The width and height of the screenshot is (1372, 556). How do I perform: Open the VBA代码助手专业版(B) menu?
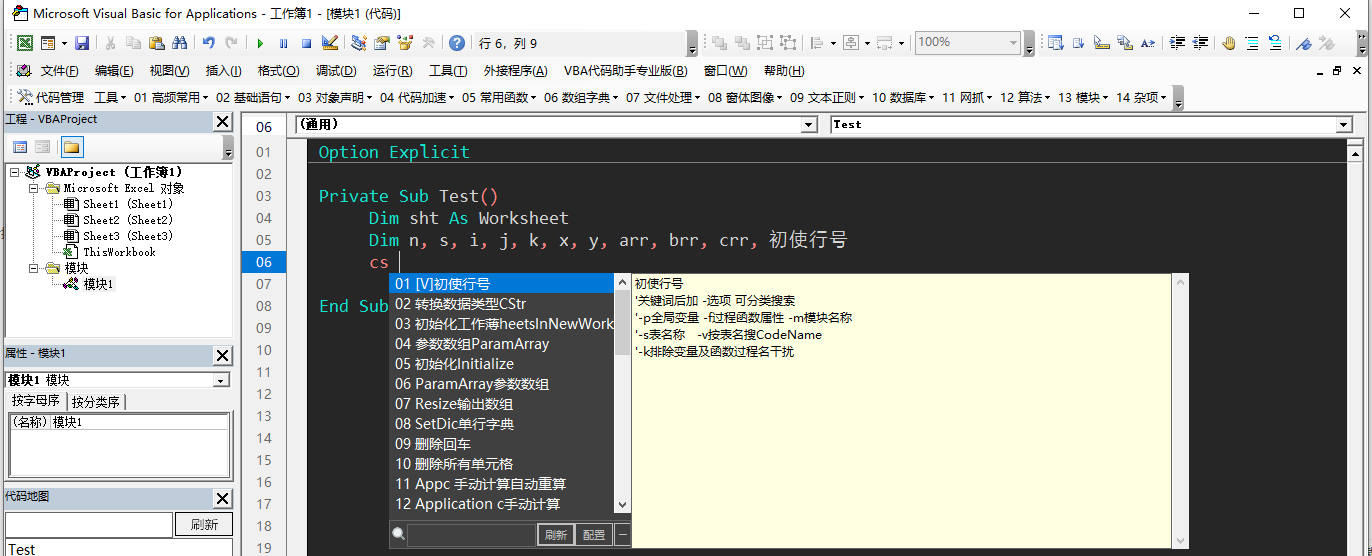[625, 71]
